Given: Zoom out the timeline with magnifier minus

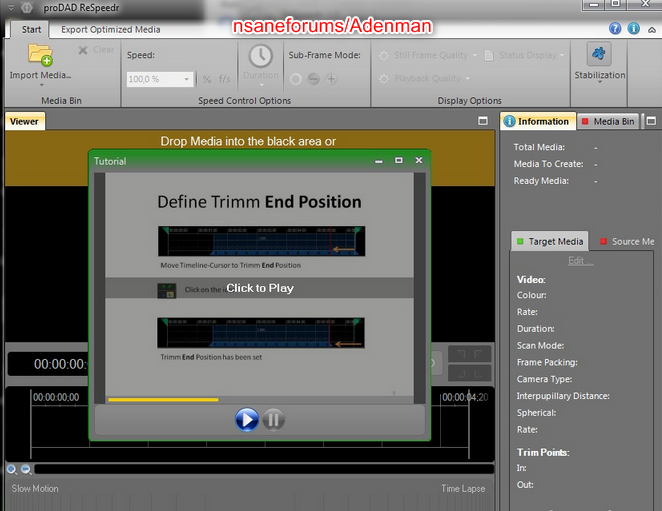Looking at the screenshot, I should pos(26,469).
